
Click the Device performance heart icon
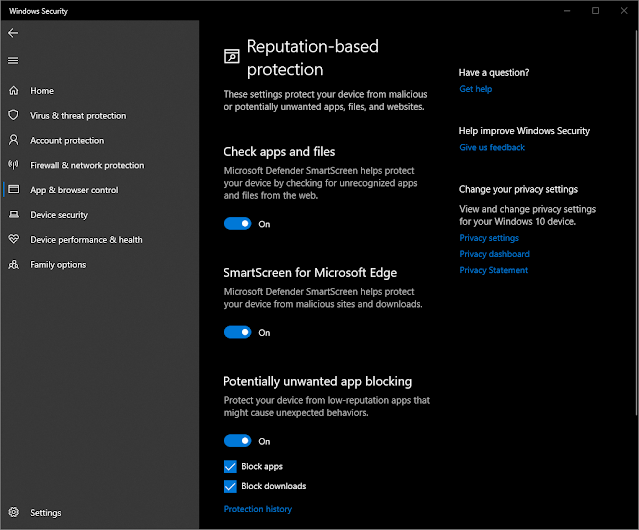(x=13, y=239)
